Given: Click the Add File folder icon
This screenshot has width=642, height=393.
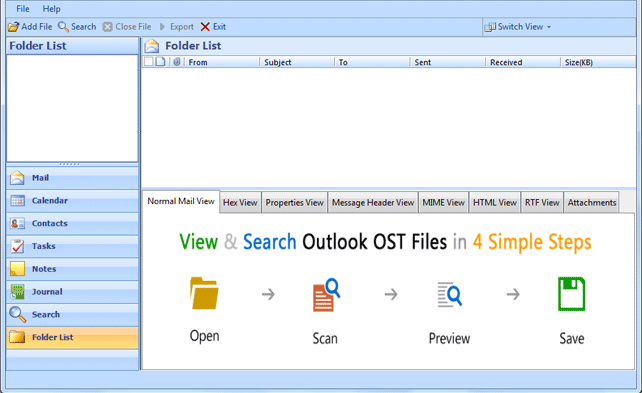Looking at the screenshot, I should 14,27.
